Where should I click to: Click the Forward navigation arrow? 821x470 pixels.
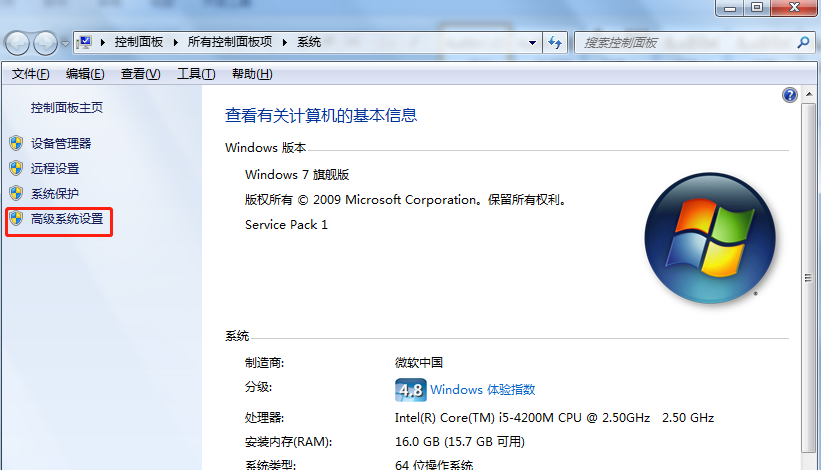pos(46,43)
